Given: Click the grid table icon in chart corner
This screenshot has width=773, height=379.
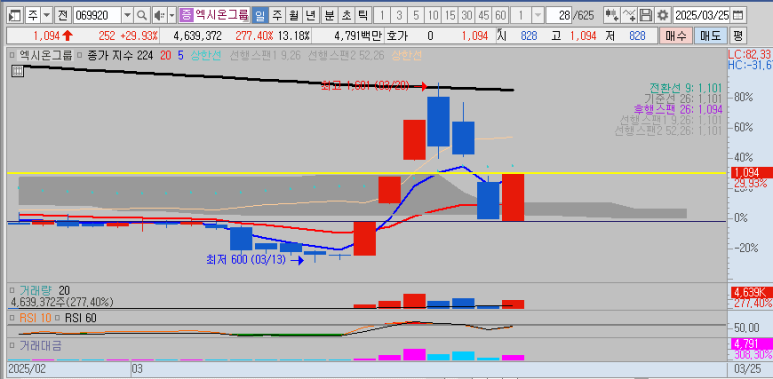Looking at the screenshot, I should (17, 71).
